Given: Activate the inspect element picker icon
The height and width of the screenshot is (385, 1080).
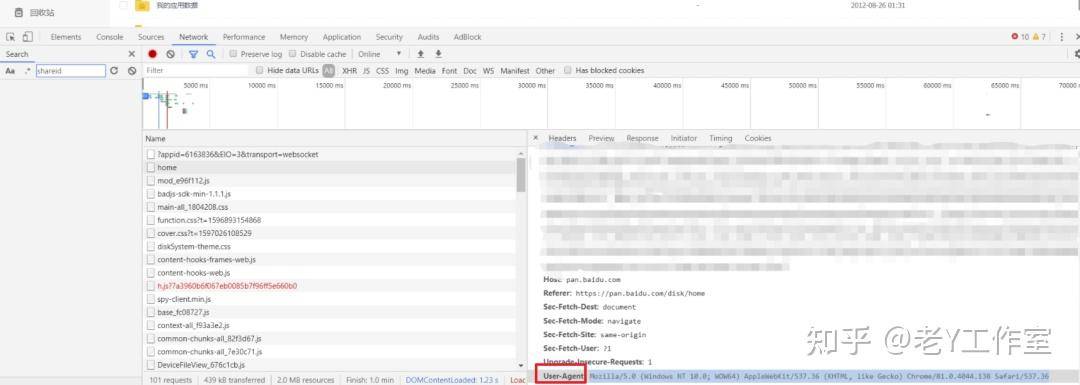Looking at the screenshot, I should pyautogui.click(x=11, y=37).
